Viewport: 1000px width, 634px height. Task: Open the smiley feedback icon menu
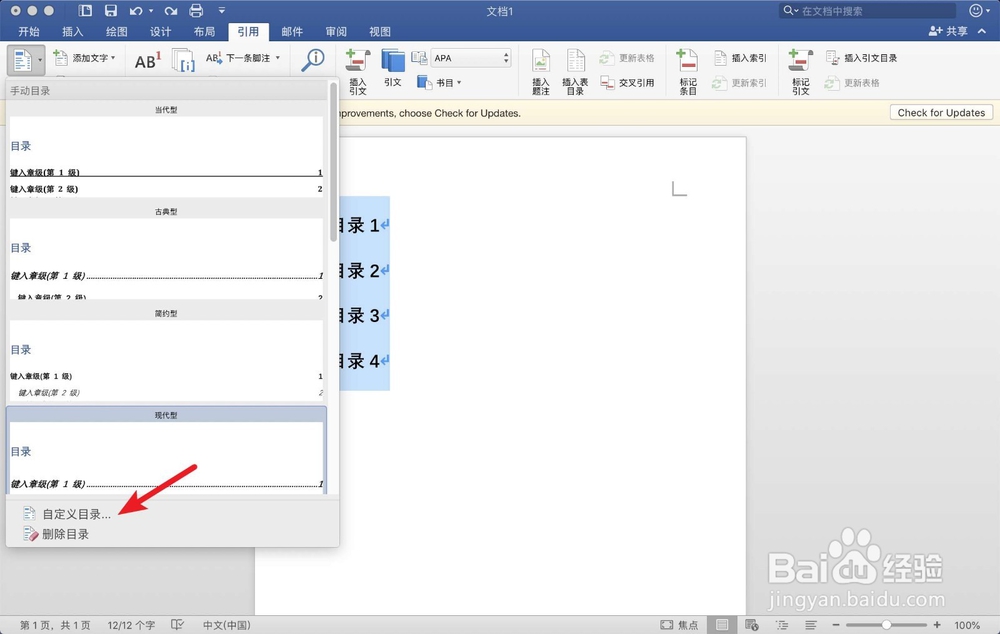point(979,11)
